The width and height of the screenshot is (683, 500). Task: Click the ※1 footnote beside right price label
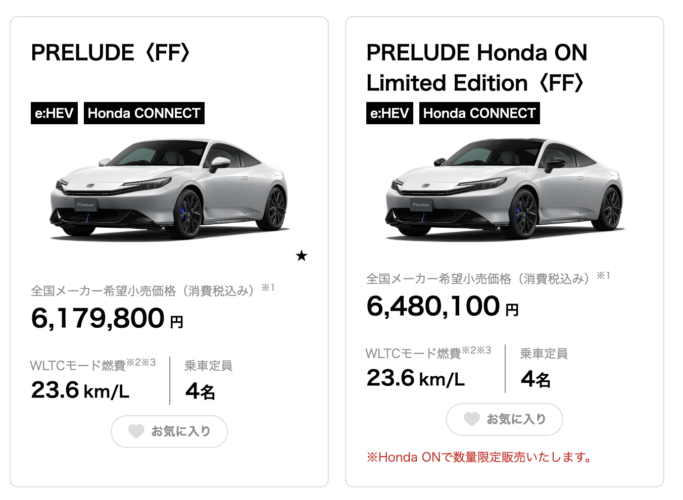click(603, 275)
